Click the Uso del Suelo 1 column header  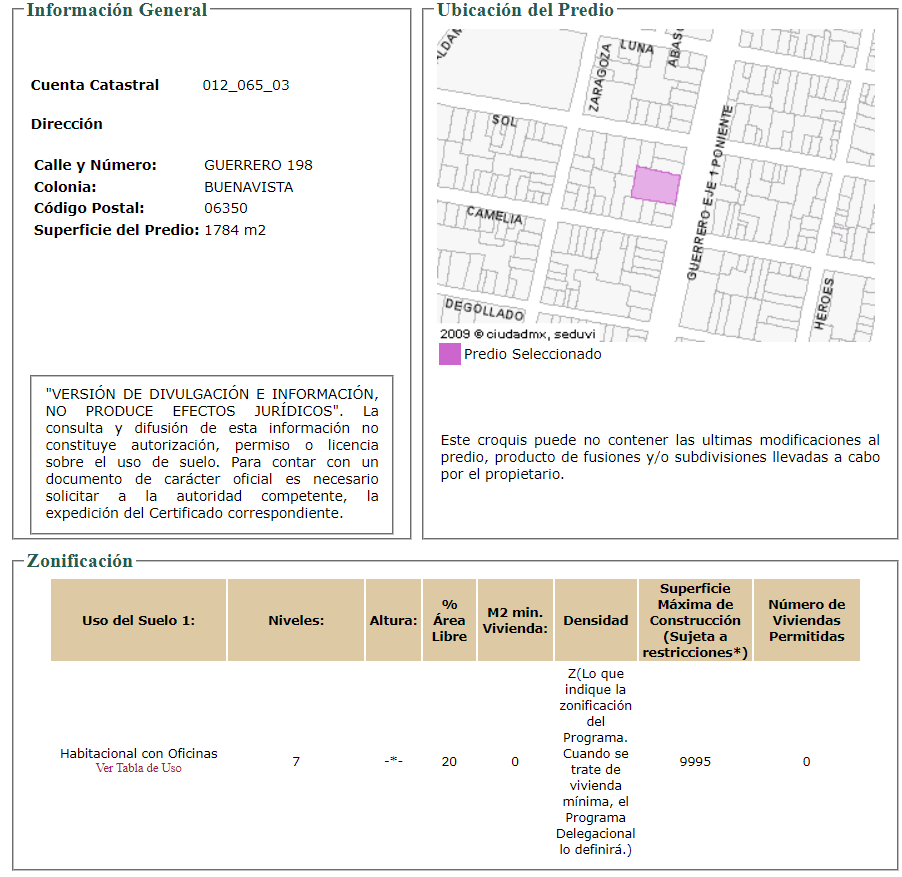(x=139, y=620)
